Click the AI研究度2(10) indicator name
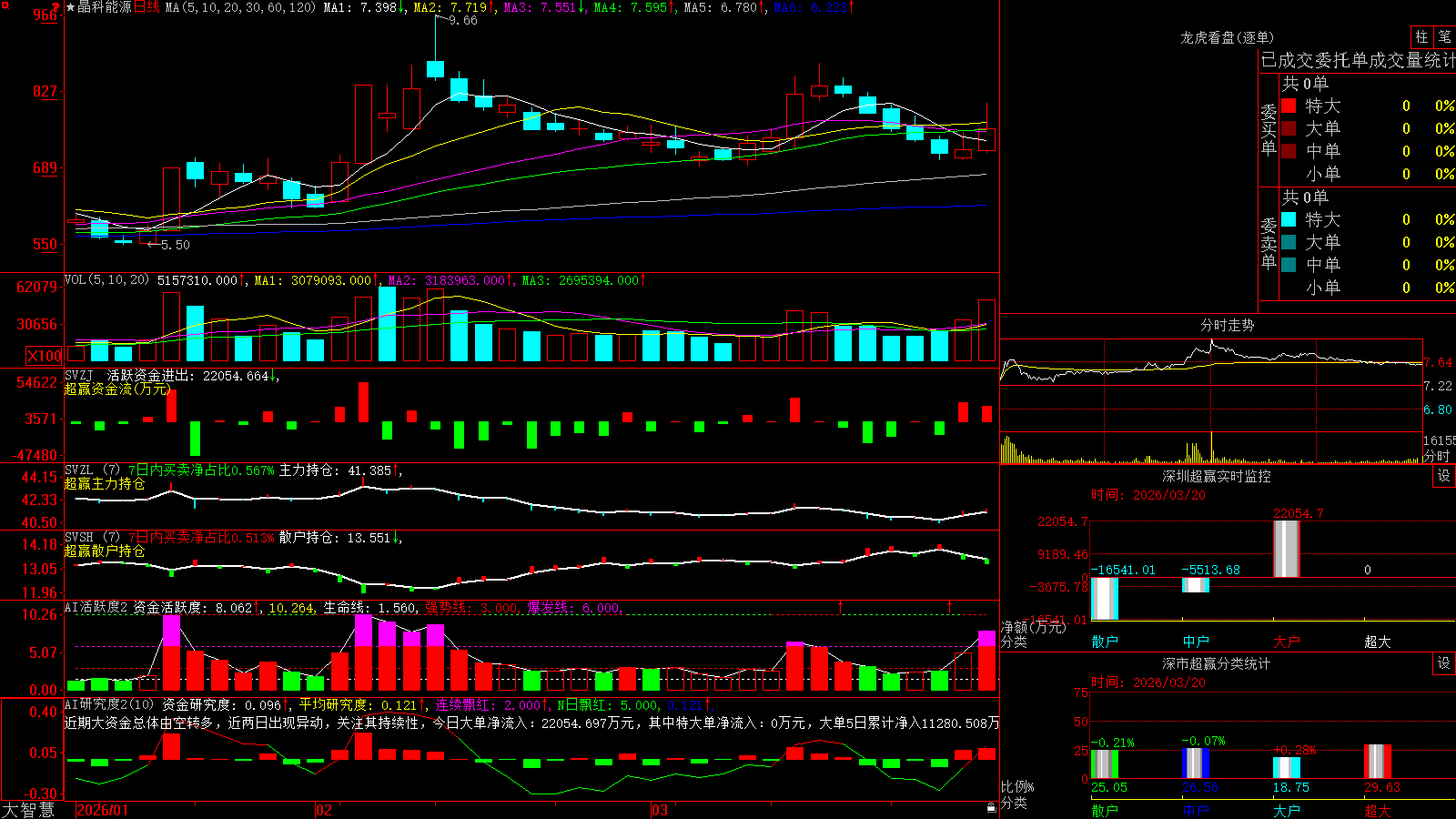This screenshot has height=819, width=1456. tap(110, 704)
